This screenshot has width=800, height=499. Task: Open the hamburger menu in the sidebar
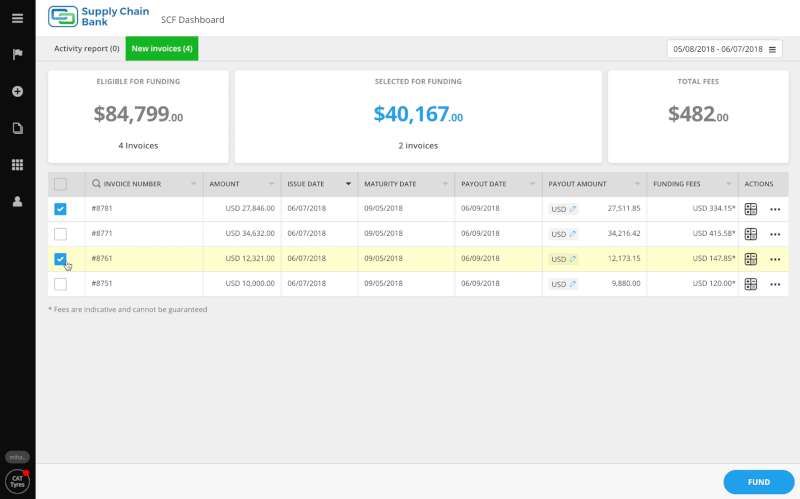click(x=17, y=18)
